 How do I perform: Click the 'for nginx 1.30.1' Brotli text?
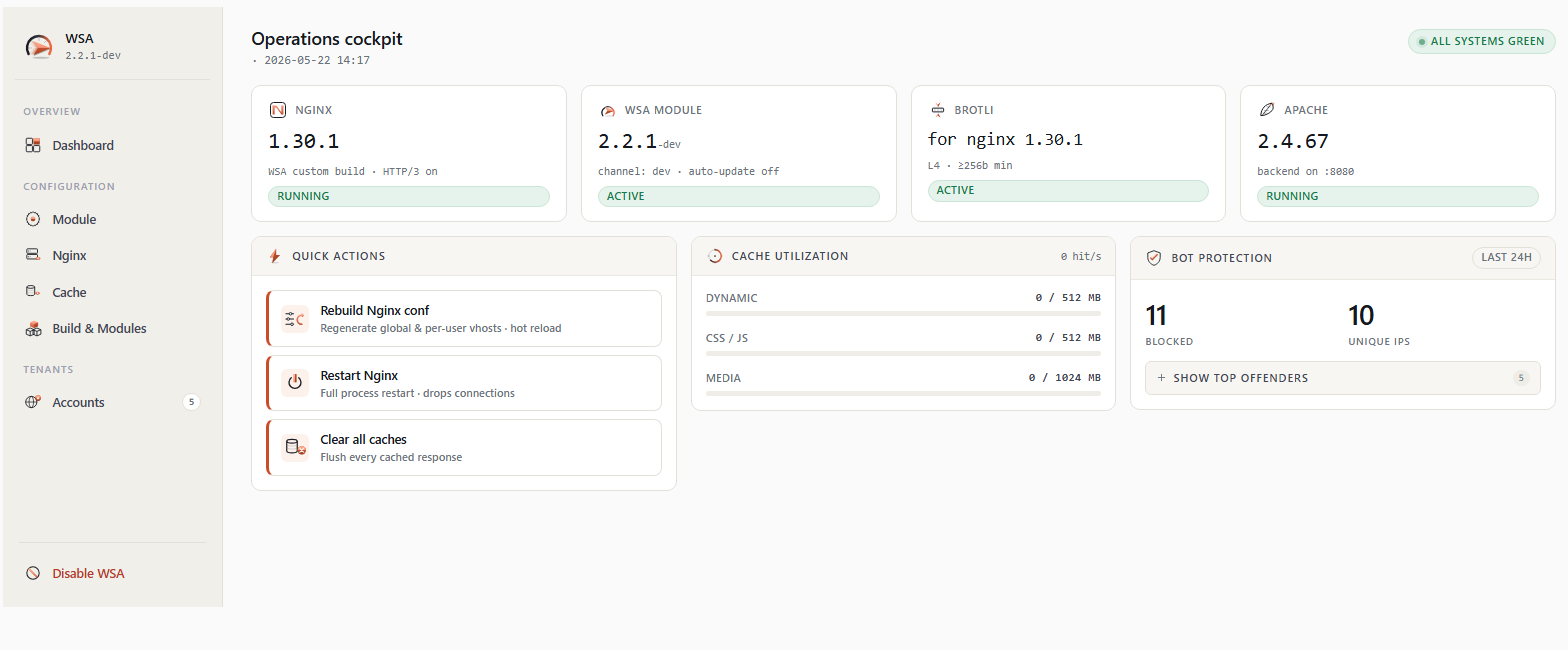coord(1005,139)
